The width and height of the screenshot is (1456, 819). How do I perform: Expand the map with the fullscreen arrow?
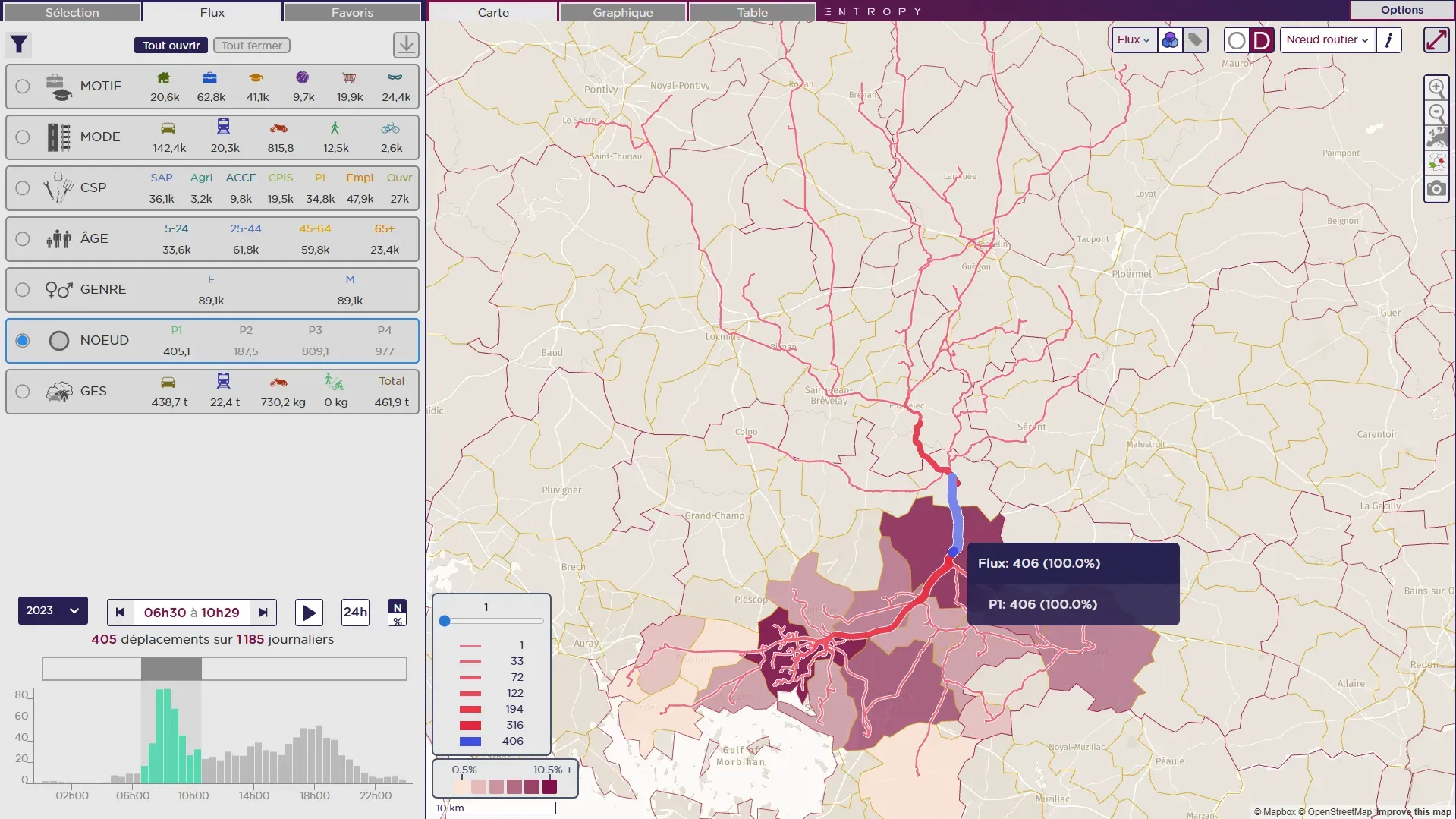(1436, 39)
